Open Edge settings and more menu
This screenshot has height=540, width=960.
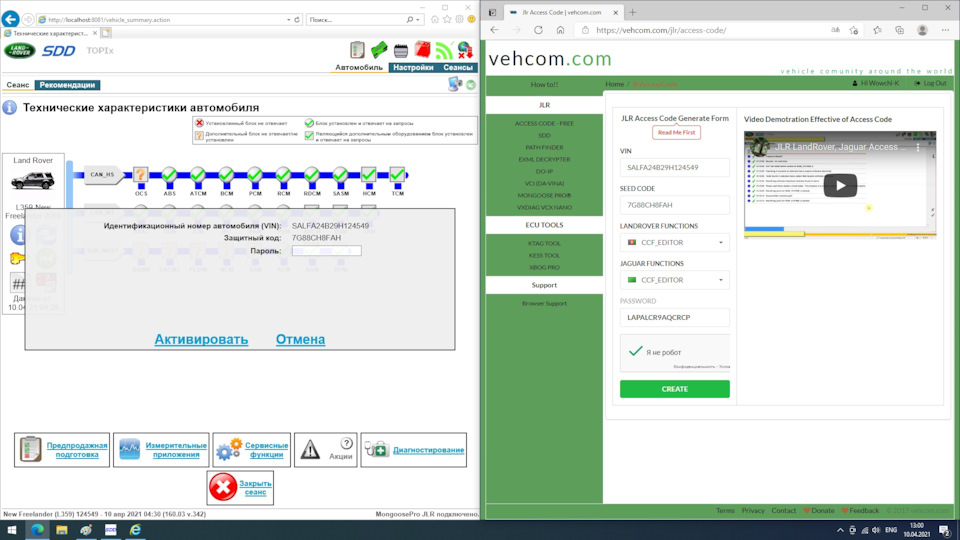[x=945, y=30]
